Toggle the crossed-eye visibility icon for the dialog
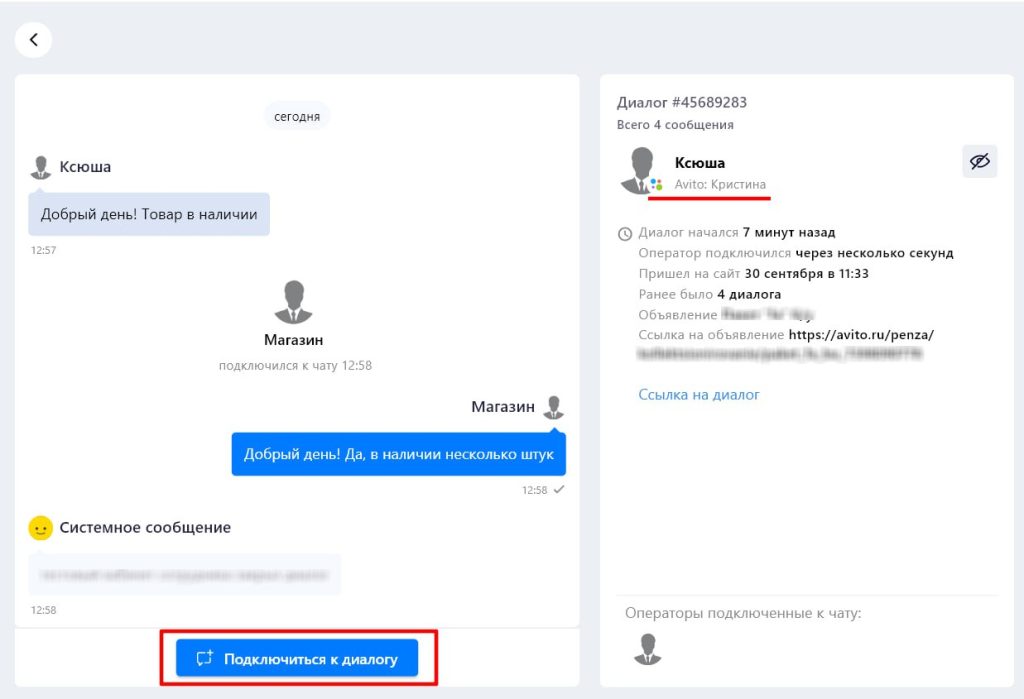Image resolution: width=1024 pixels, height=699 pixels. pos(979,161)
